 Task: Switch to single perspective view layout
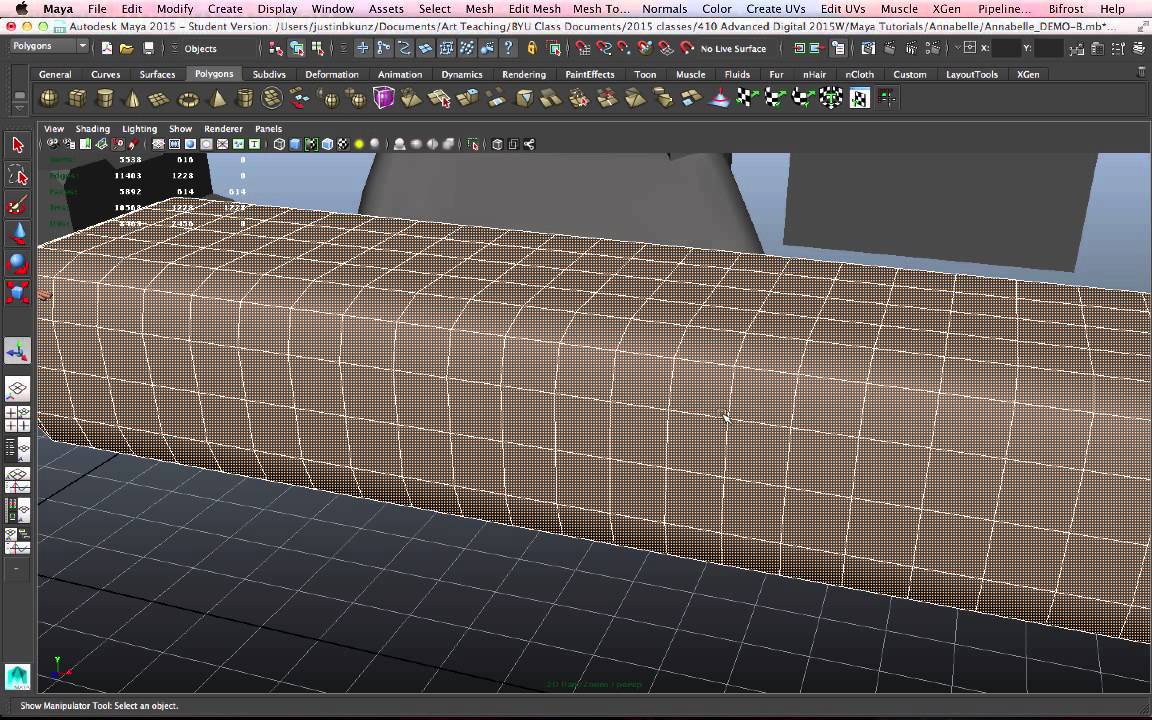coord(18,389)
